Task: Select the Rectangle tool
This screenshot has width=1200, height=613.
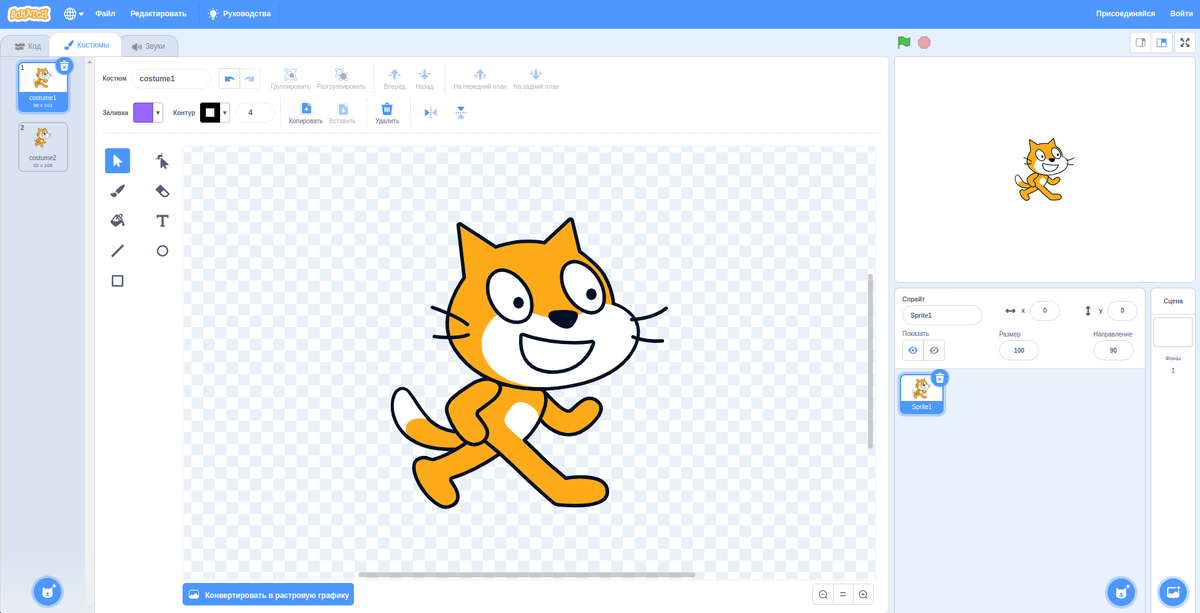Action: [x=117, y=281]
